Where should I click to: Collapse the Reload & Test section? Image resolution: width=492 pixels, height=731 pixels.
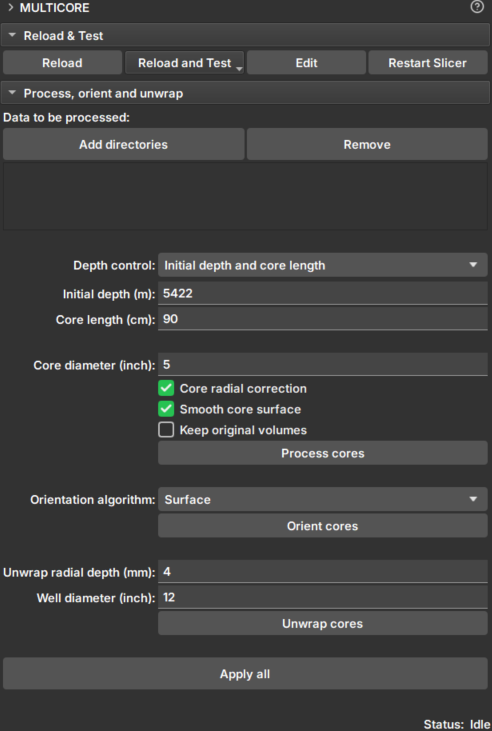pyautogui.click(x=13, y=35)
